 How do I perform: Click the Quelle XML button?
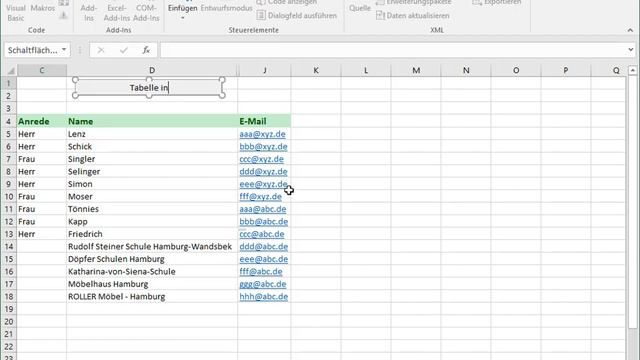(x=360, y=8)
